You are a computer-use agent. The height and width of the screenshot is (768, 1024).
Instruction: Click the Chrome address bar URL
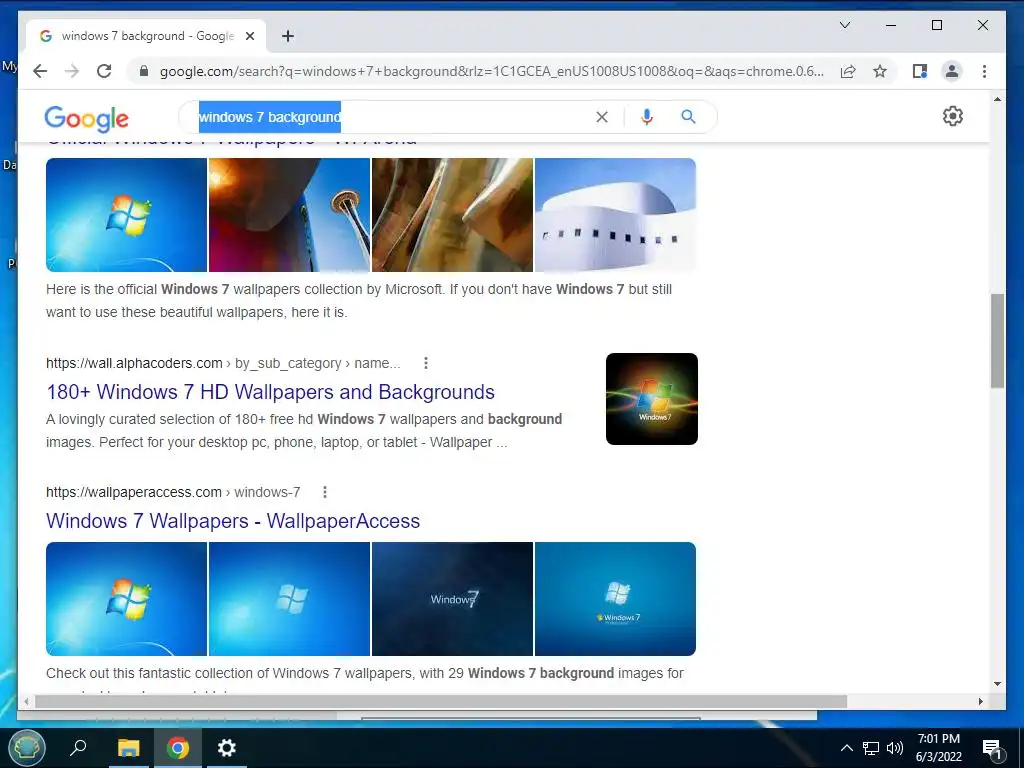coord(492,71)
